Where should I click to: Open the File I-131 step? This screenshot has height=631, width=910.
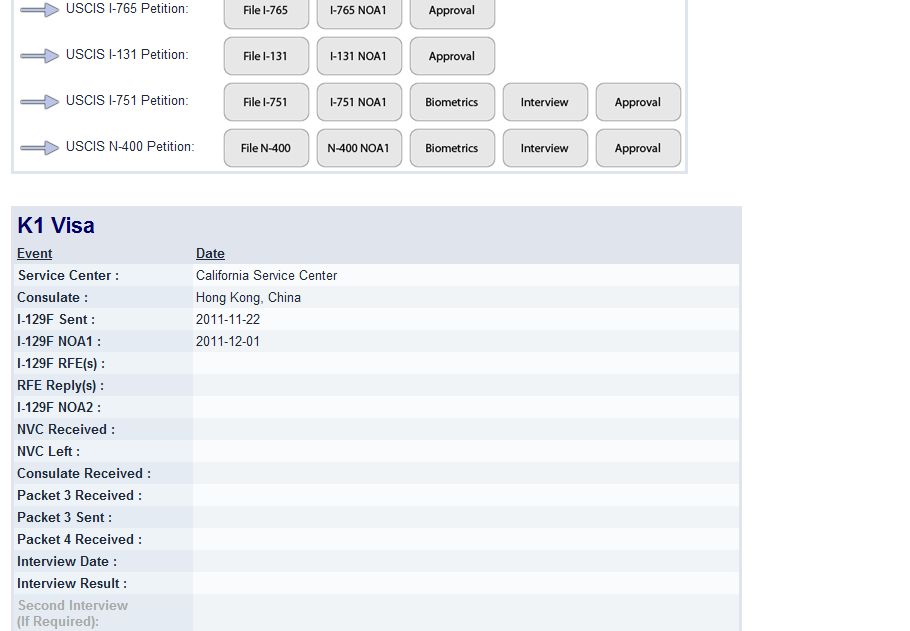(266, 56)
